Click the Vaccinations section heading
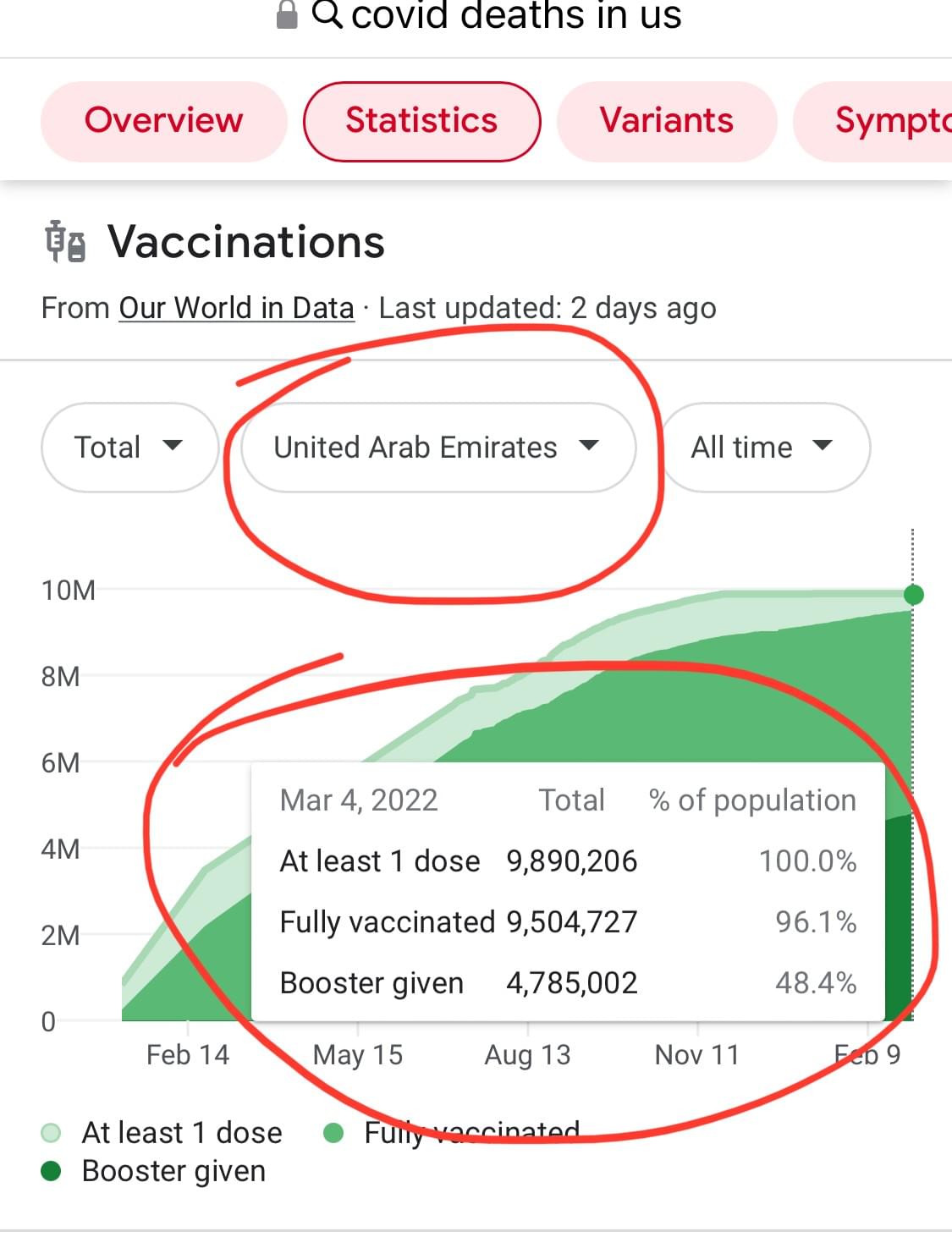The height and width of the screenshot is (1259, 952). 245,242
